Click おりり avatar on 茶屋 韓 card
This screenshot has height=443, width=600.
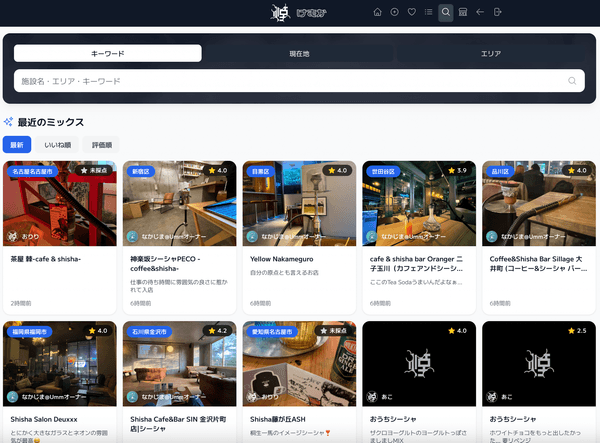pos(13,236)
